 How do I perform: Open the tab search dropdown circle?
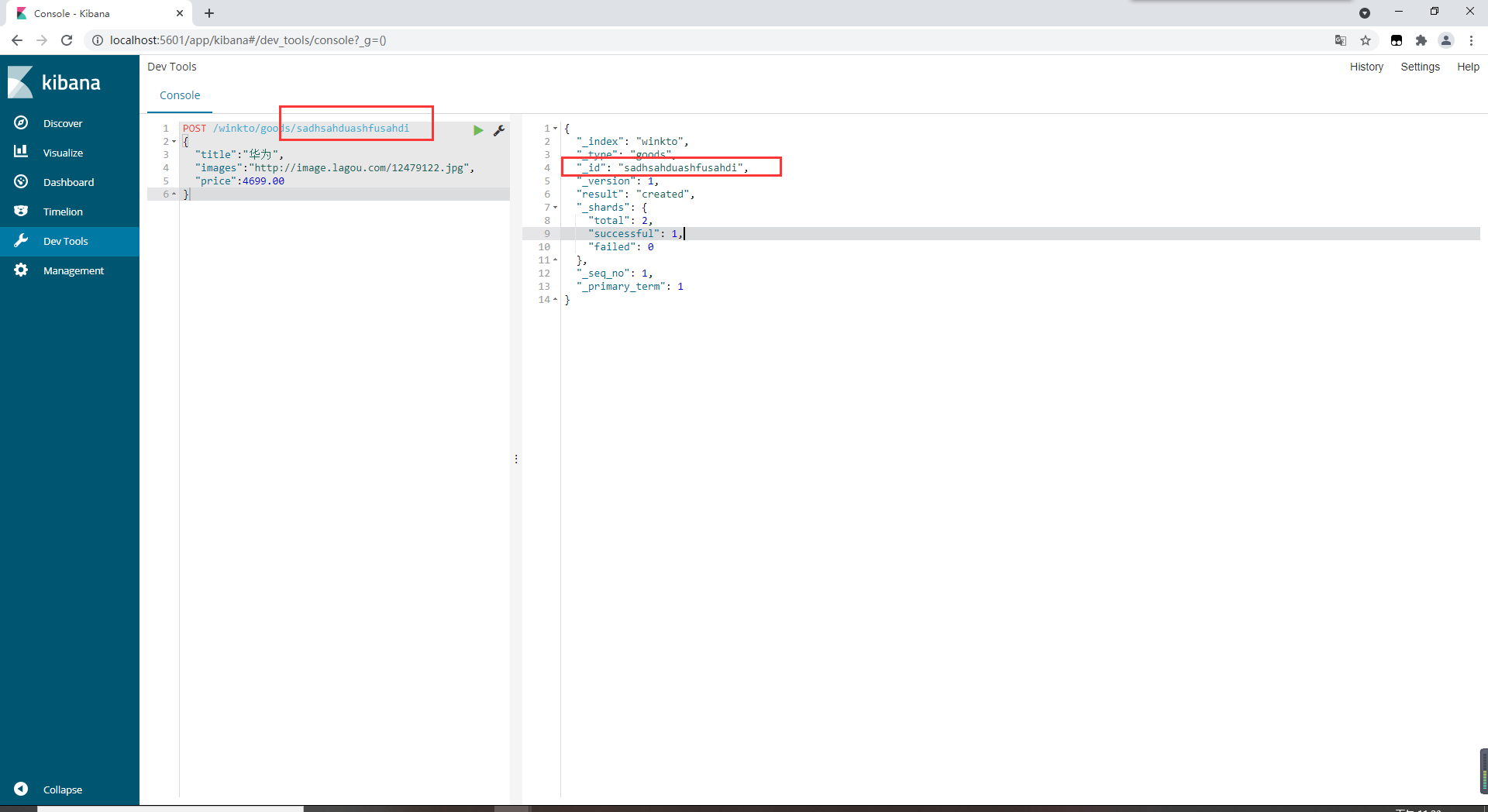[1365, 13]
